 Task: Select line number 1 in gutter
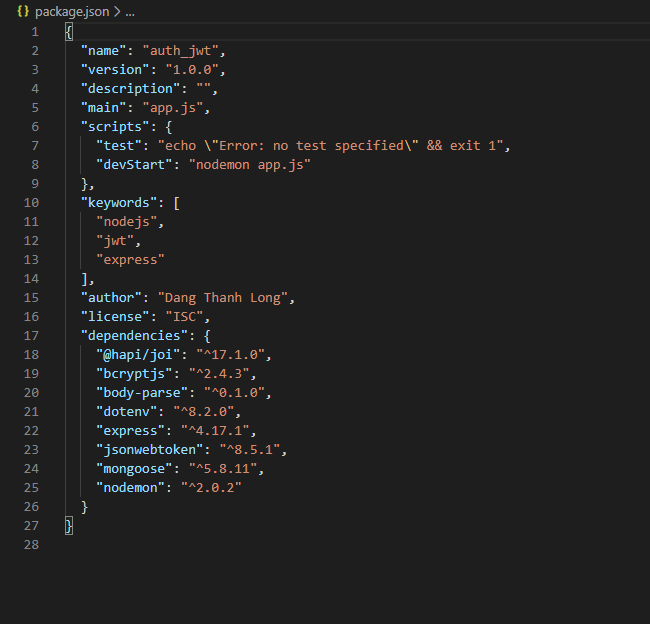[x=35, y=32]
